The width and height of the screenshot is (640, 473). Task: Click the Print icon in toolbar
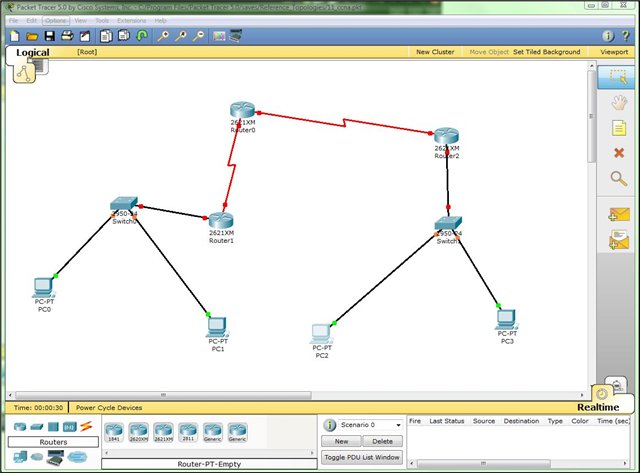[x=66, y=36]
